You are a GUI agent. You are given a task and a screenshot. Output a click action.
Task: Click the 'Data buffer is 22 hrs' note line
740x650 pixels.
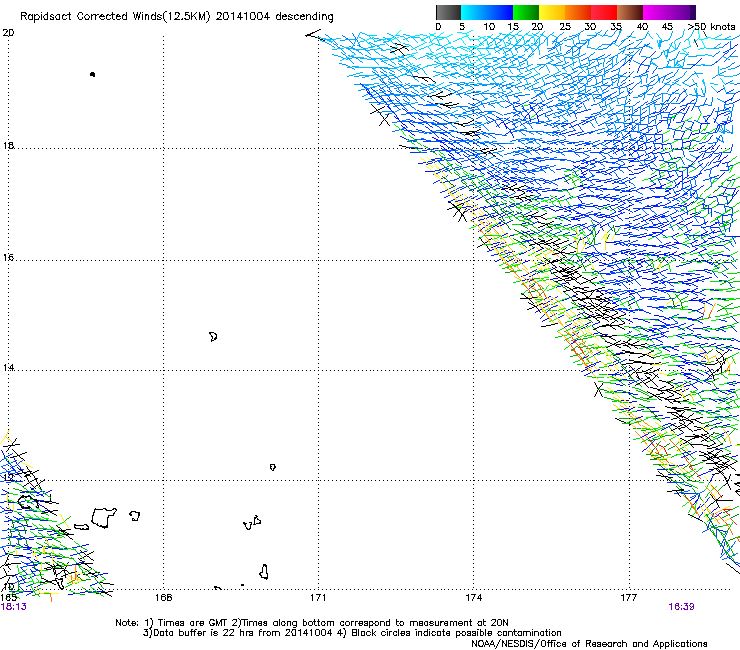point(352,633)
